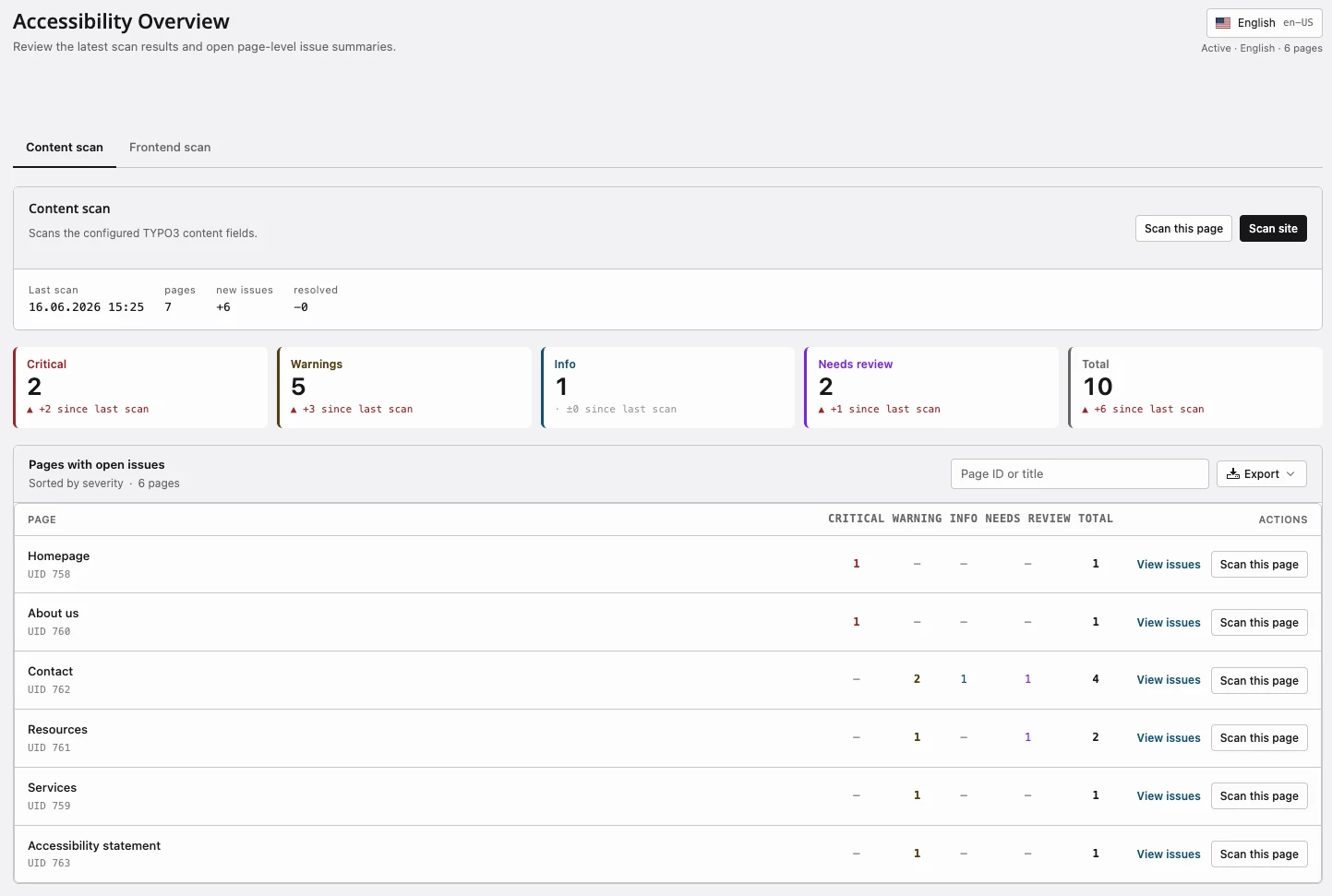
Task: Select the Homepage page title
Action: coord(58,556)
